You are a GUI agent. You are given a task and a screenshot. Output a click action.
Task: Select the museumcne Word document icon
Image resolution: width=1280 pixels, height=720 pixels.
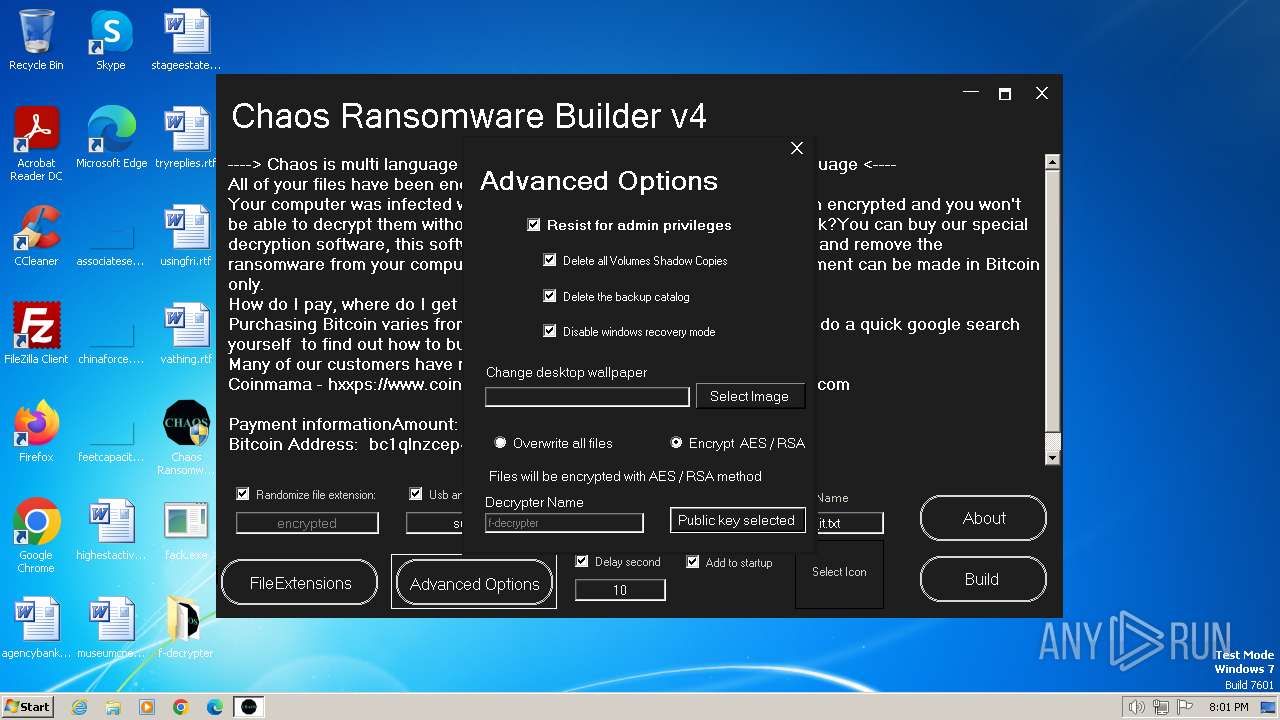(x=111, y=628)
